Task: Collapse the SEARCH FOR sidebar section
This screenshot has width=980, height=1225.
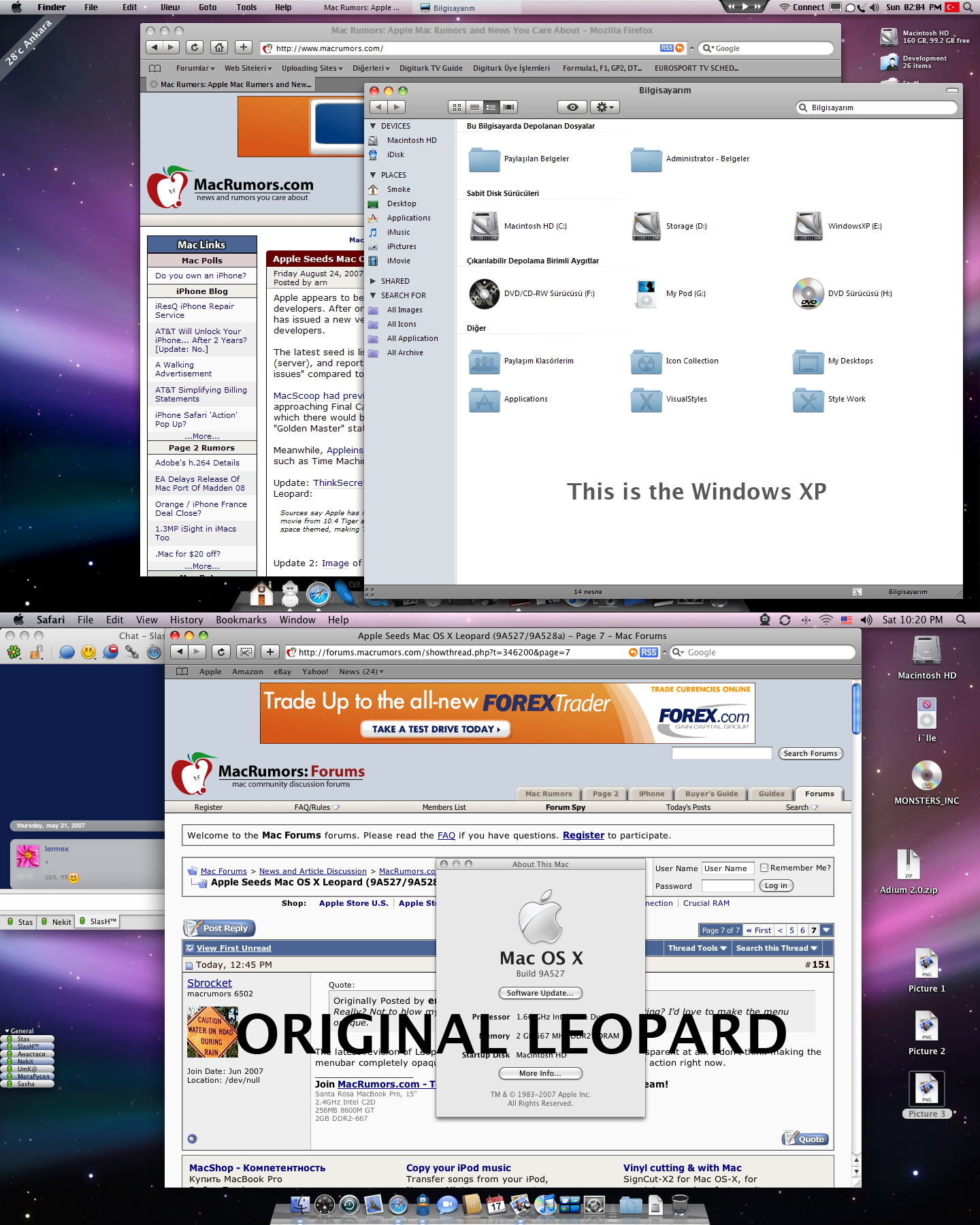Action: (373, 295)
